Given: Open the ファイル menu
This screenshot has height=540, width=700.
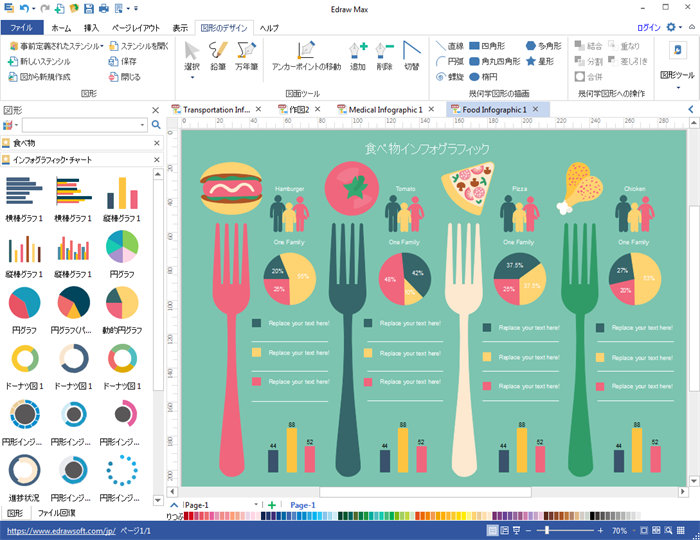Looking at the screenshot, I should click(22, 28).
